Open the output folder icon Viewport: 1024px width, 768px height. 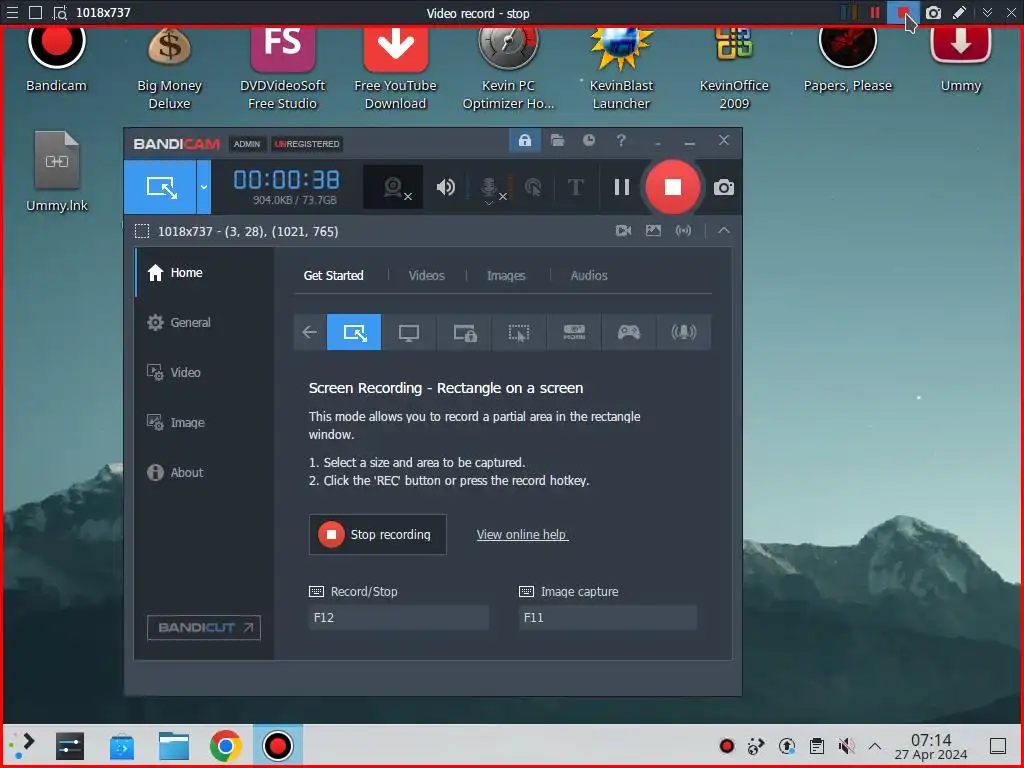pyautogui.click(x=557, y=140)
